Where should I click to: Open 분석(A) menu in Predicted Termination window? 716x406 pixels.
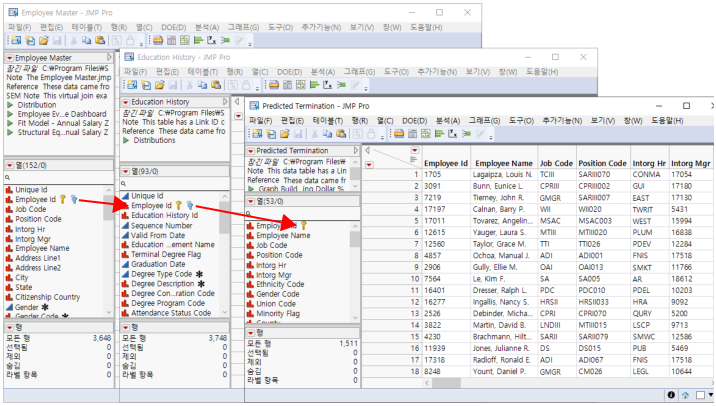(448, 121)
